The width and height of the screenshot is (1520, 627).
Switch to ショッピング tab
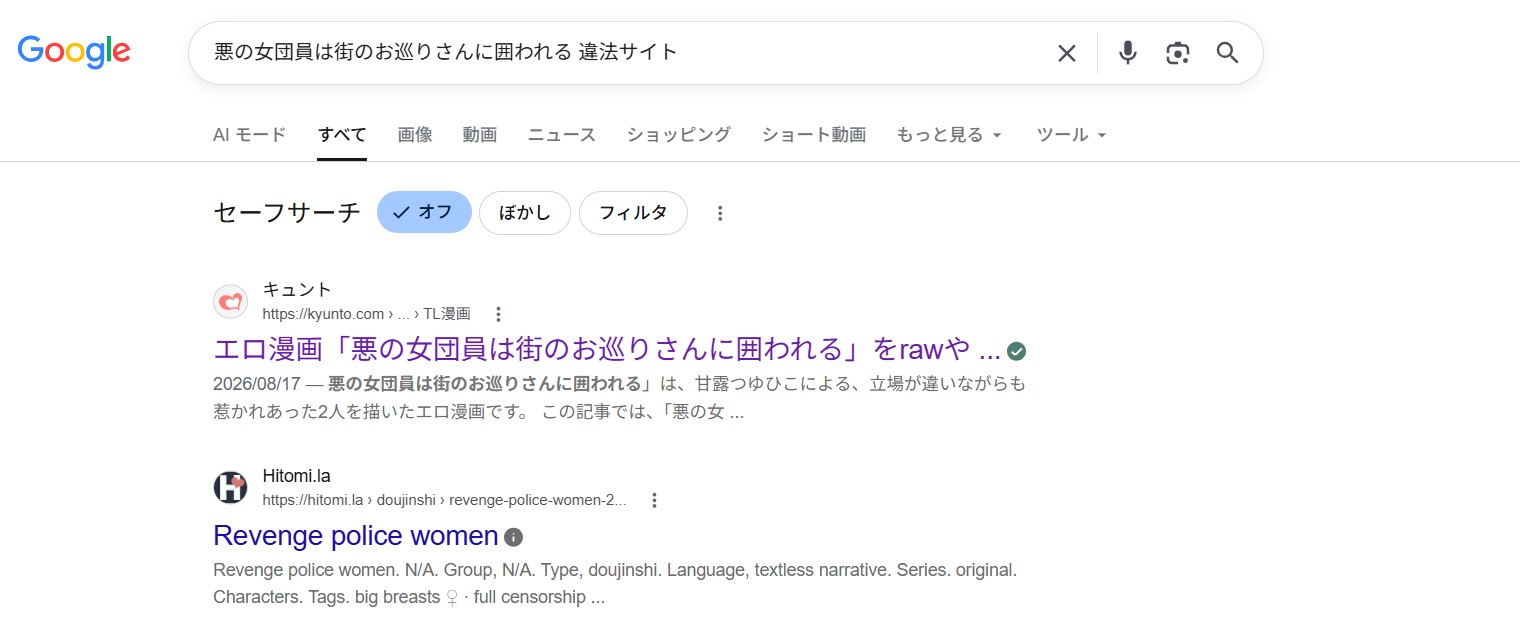point(679,135)
